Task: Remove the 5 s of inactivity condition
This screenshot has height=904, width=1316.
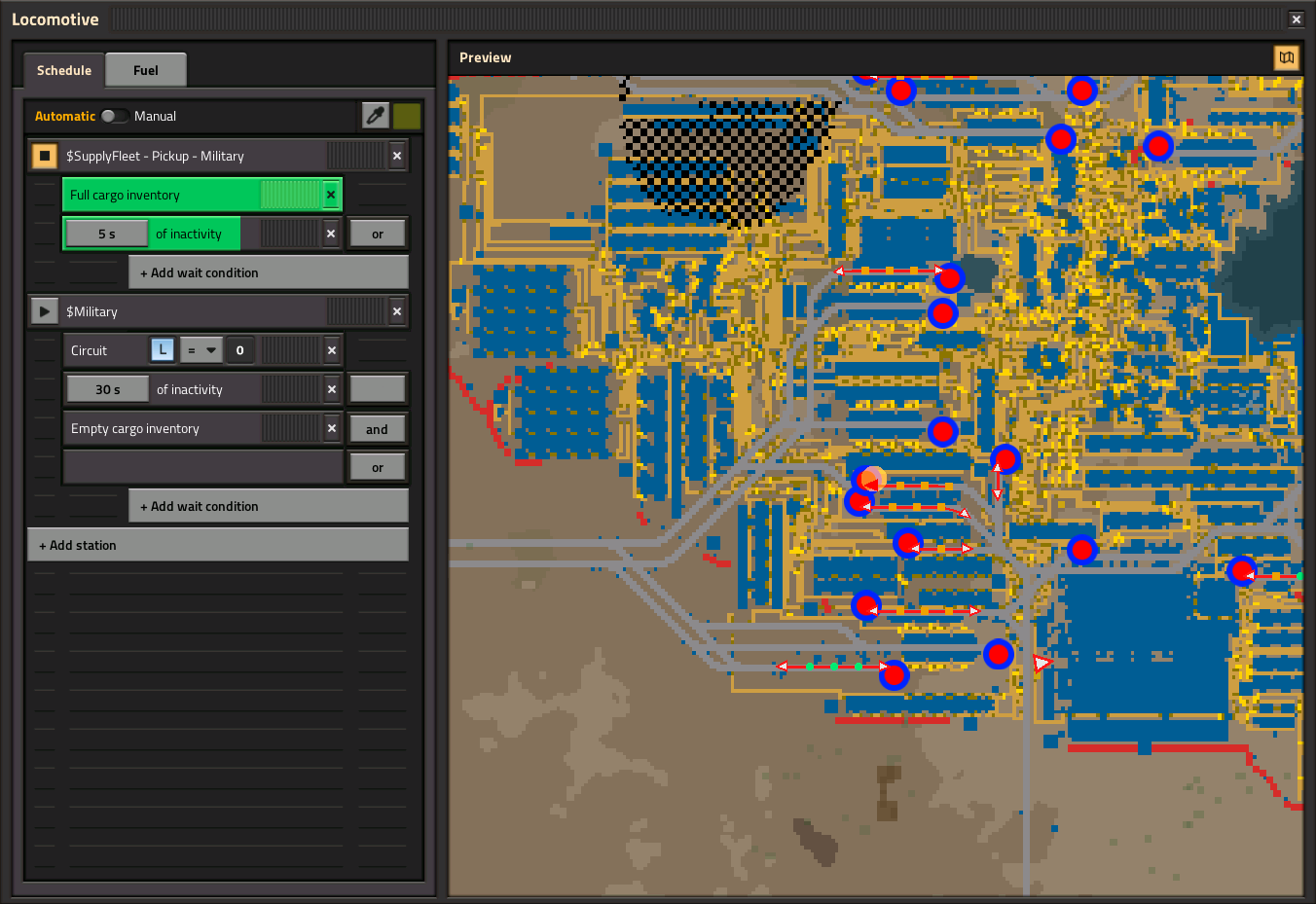Action: [x=331, y=234]
